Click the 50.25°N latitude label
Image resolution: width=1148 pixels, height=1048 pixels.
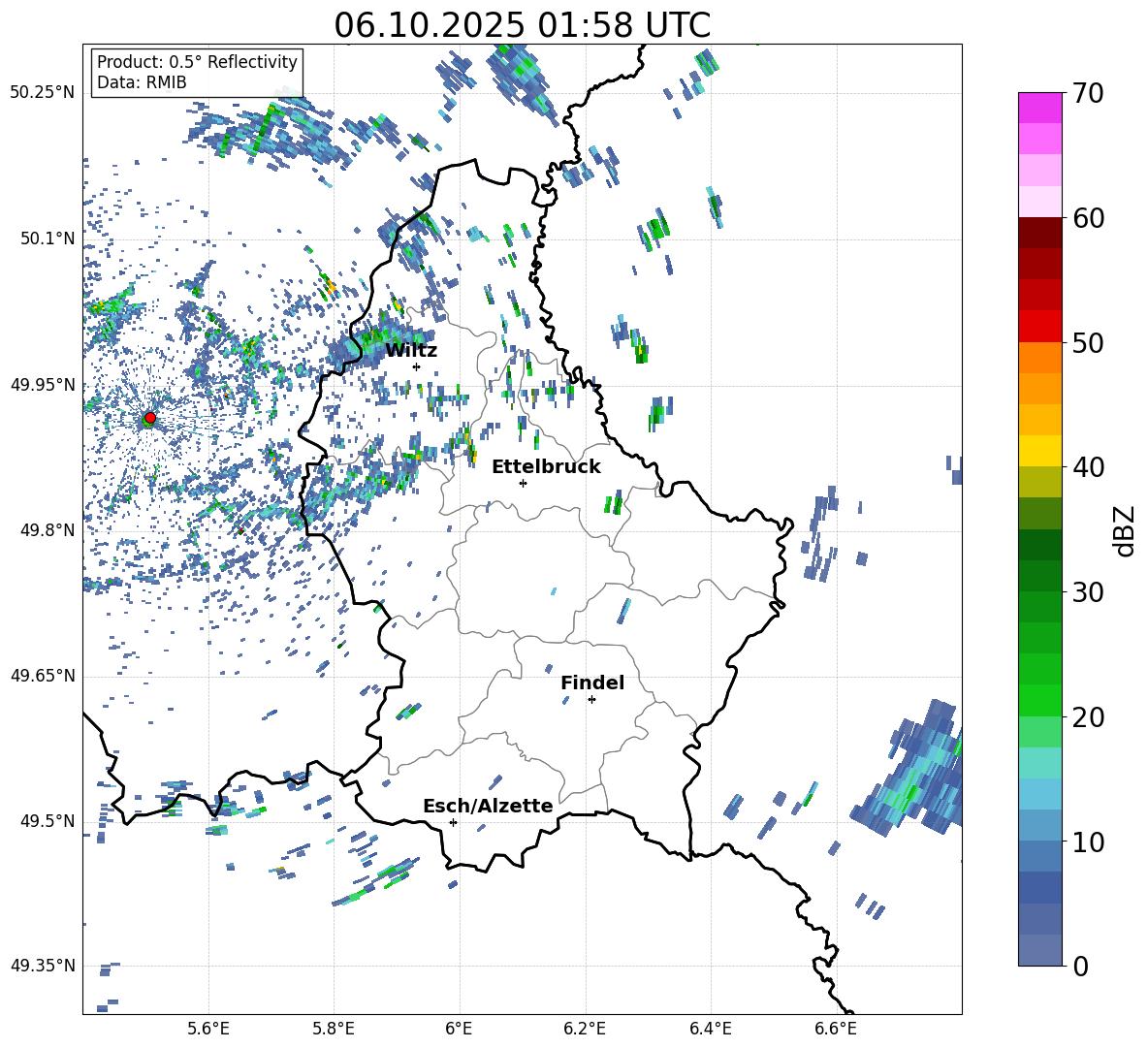43,93
